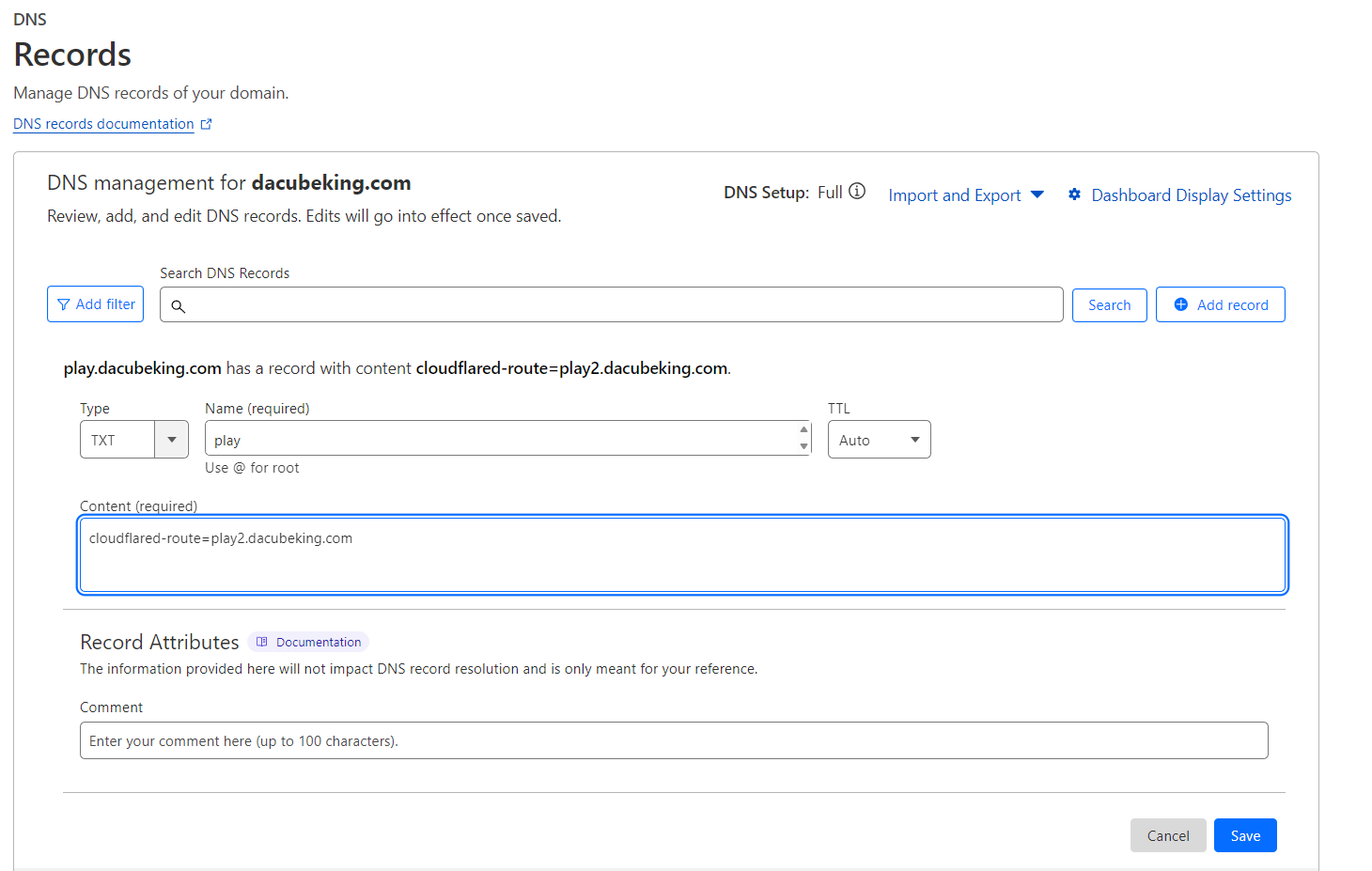Open the Import and Export dropdown
Screen dimensions: 1372x871
click(966, 194)
